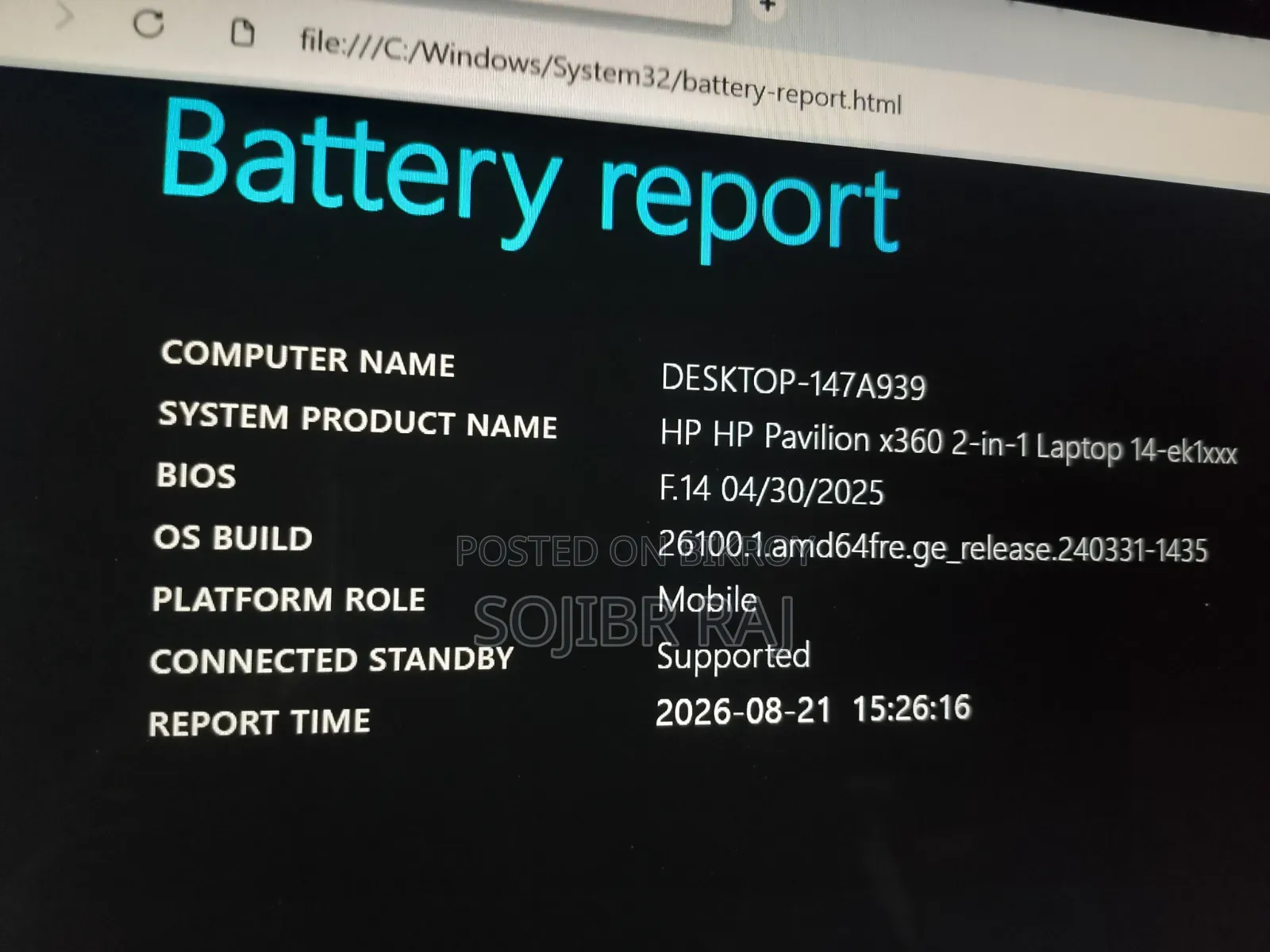Click the "REPORT TIME" label
This screenshot has height=952, width=1270.
260,722
